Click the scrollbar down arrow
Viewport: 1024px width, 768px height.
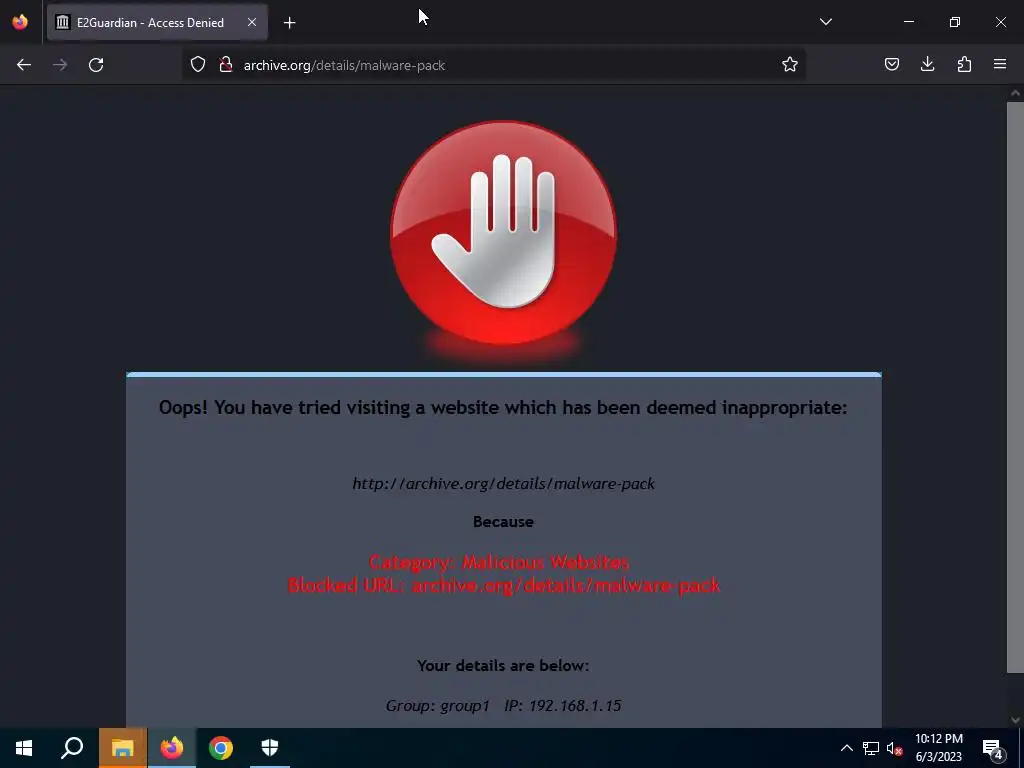tap(1015, 720)
